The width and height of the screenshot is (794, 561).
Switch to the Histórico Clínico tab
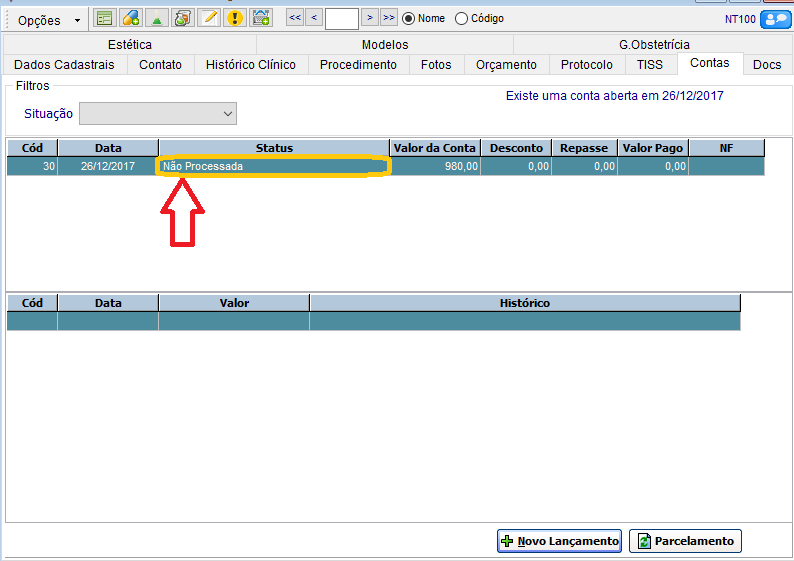[x=250, y=65]
